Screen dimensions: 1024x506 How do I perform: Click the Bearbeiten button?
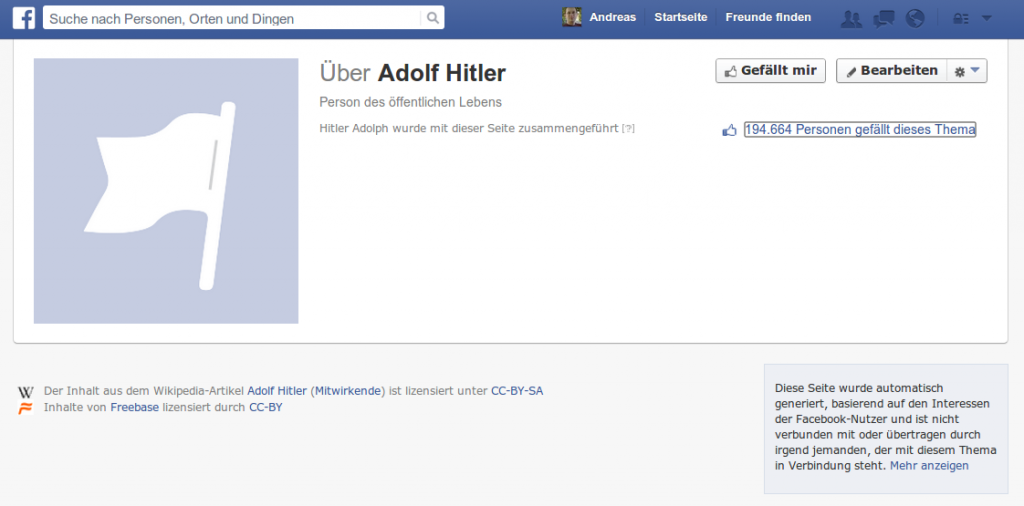(891, 71)
